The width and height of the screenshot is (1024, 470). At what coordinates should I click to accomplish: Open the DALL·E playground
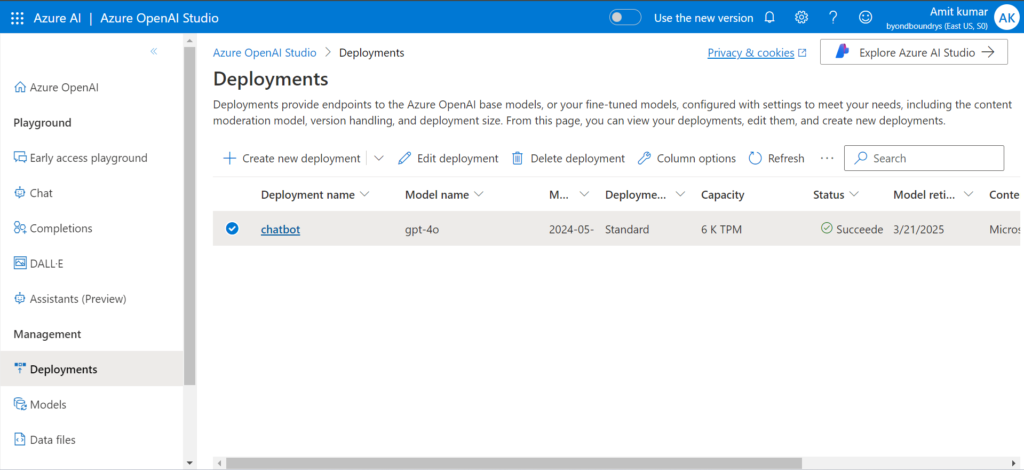point(39,264)
